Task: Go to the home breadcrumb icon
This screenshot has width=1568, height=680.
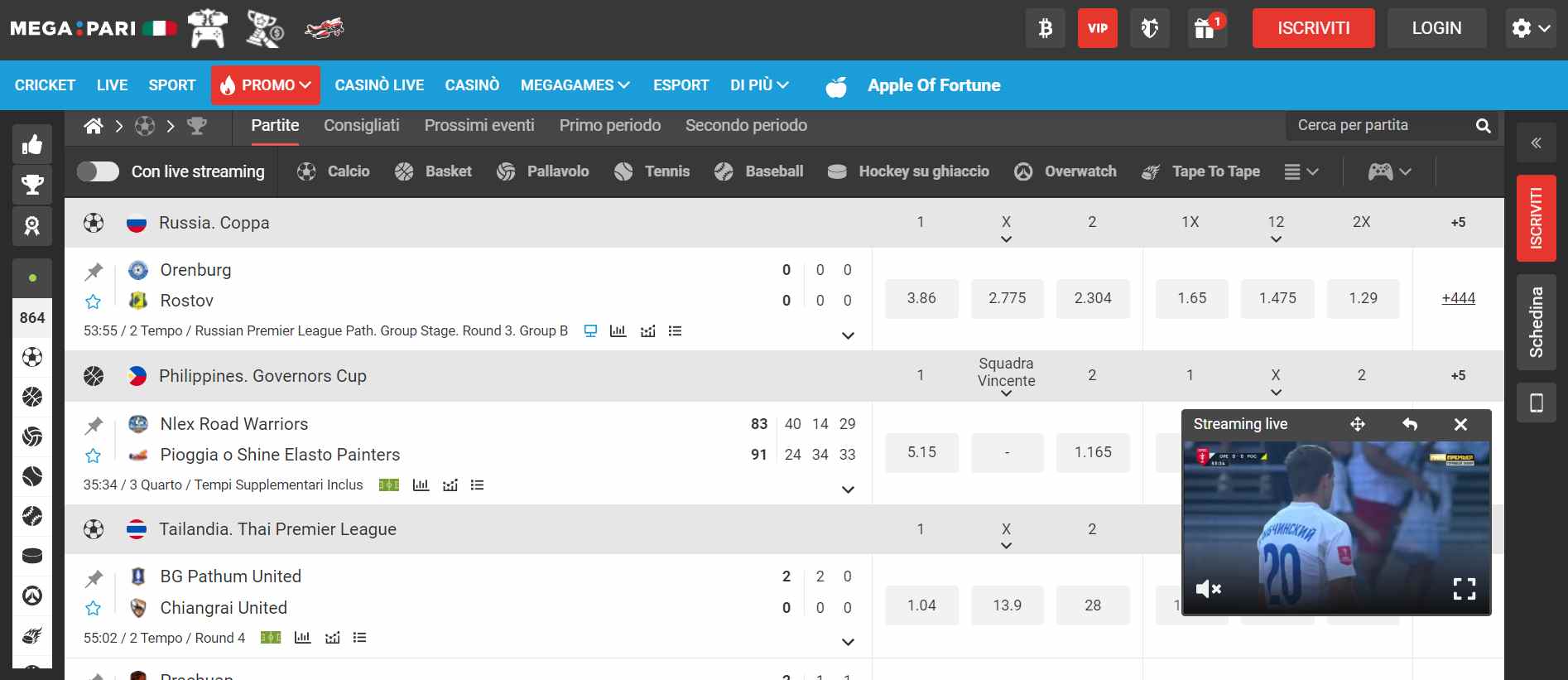Action: (x=94, y=126)
